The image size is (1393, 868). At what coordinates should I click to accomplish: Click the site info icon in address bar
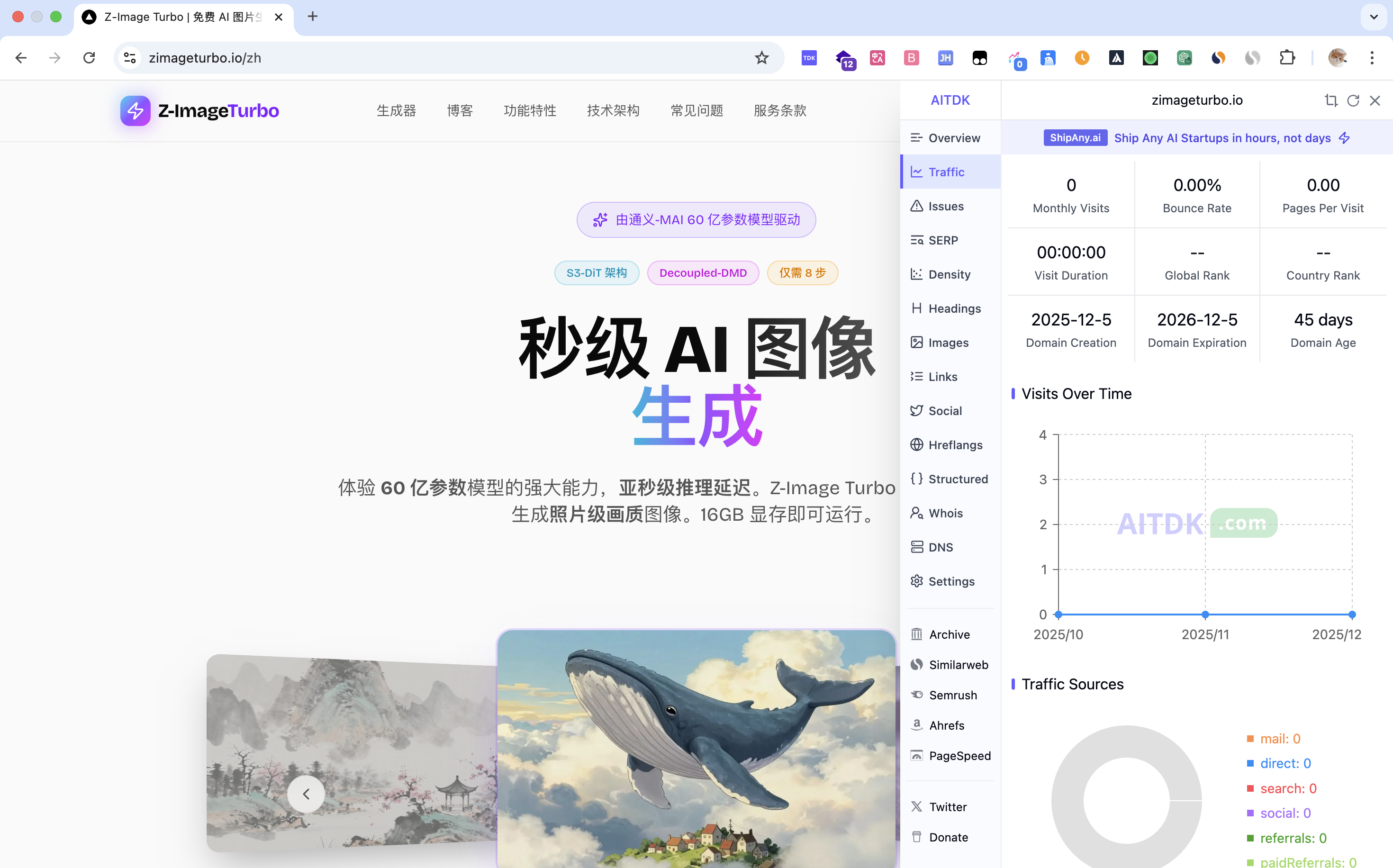click(x=130, y=58)
